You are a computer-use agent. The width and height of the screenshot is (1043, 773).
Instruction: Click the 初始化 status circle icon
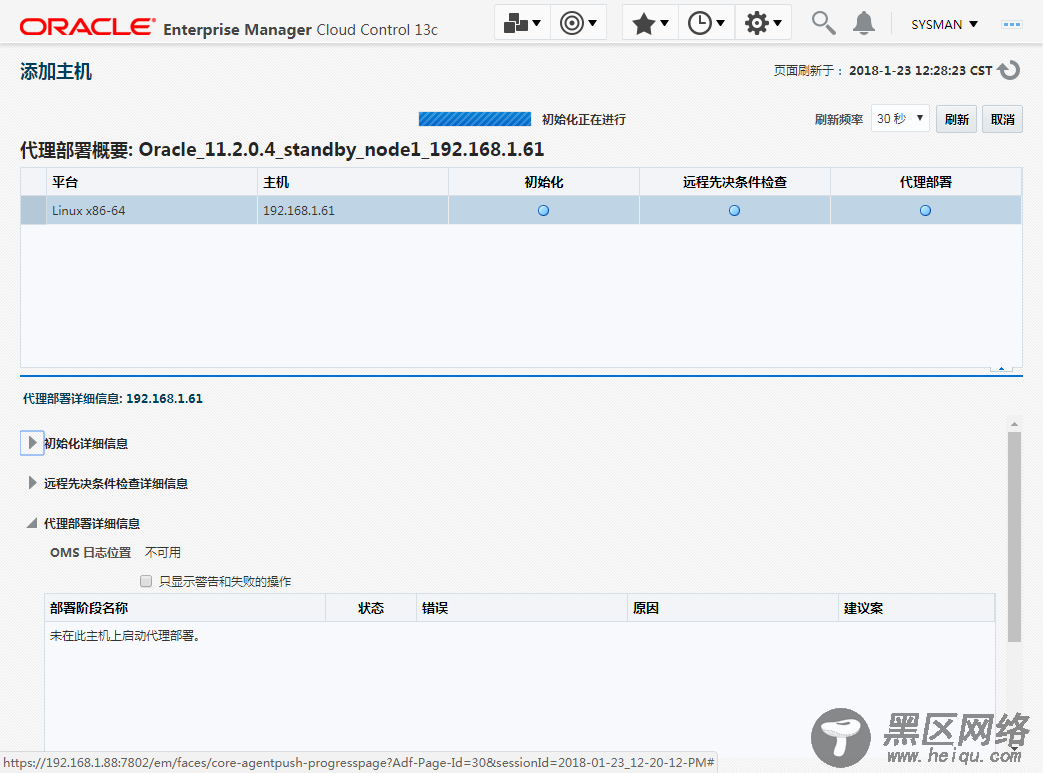543,210
